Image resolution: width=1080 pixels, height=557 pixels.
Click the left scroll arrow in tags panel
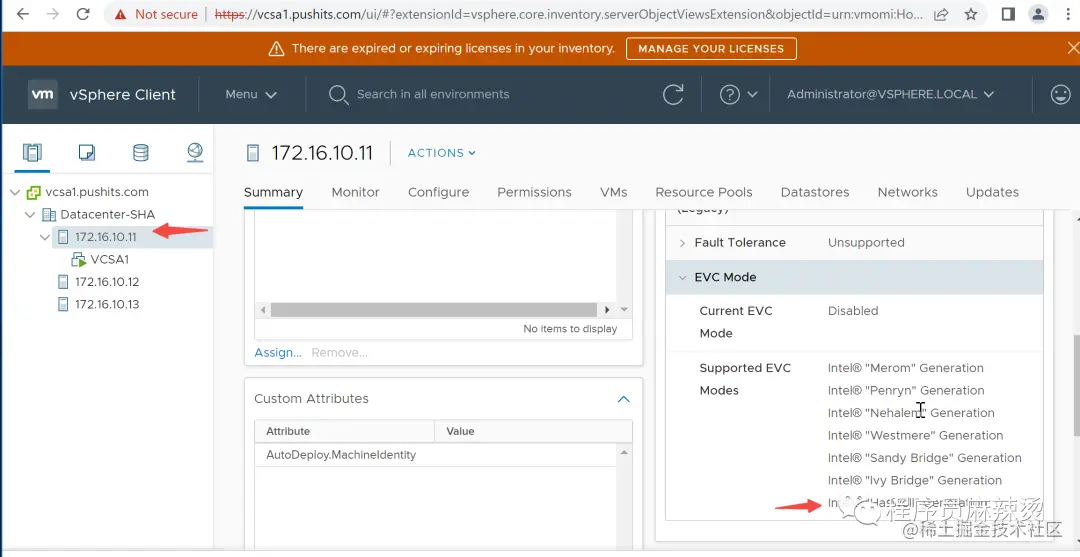point(263,310)
